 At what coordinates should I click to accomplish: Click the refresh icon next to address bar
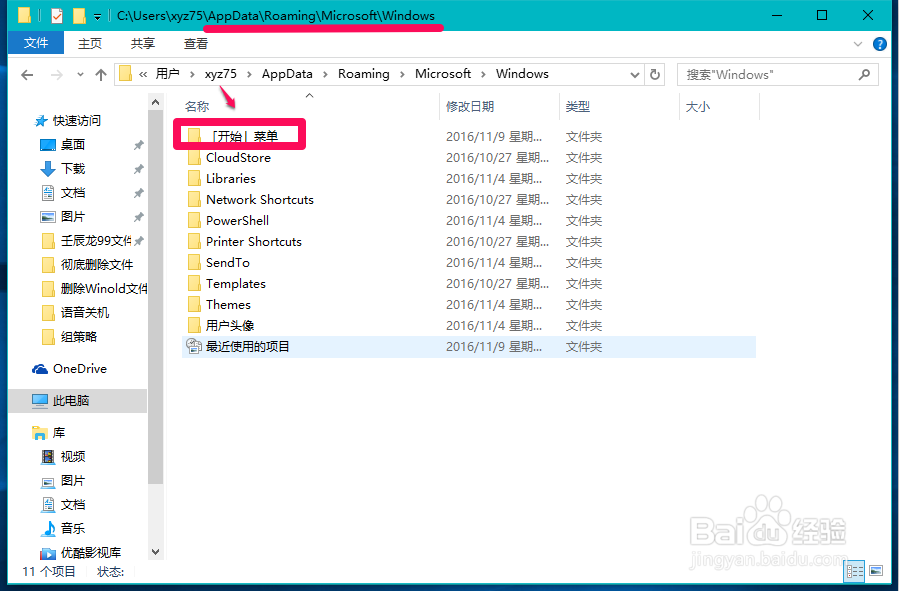657,73
